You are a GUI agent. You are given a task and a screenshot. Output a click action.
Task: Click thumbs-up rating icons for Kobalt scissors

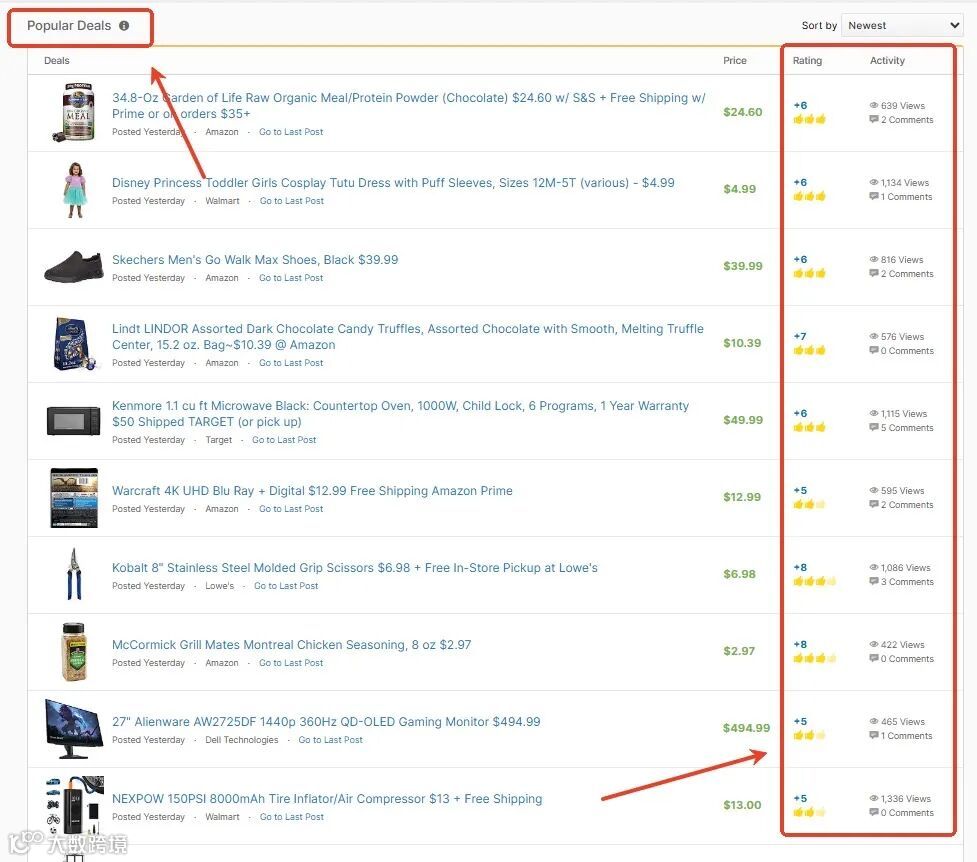coord(814,582)
